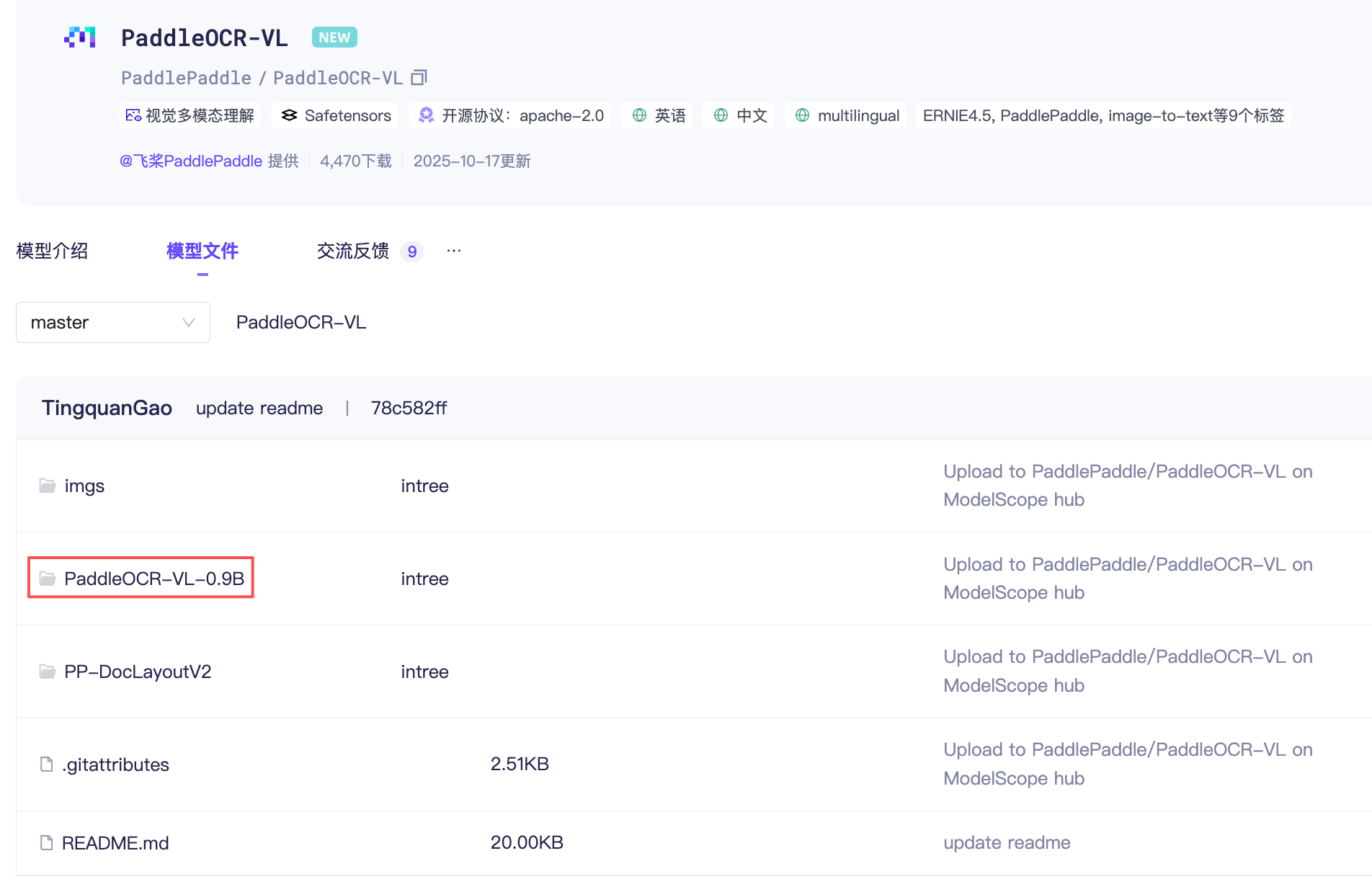
Task: Click the open-source license apache-2.0 icon
Action: (427, 115)
